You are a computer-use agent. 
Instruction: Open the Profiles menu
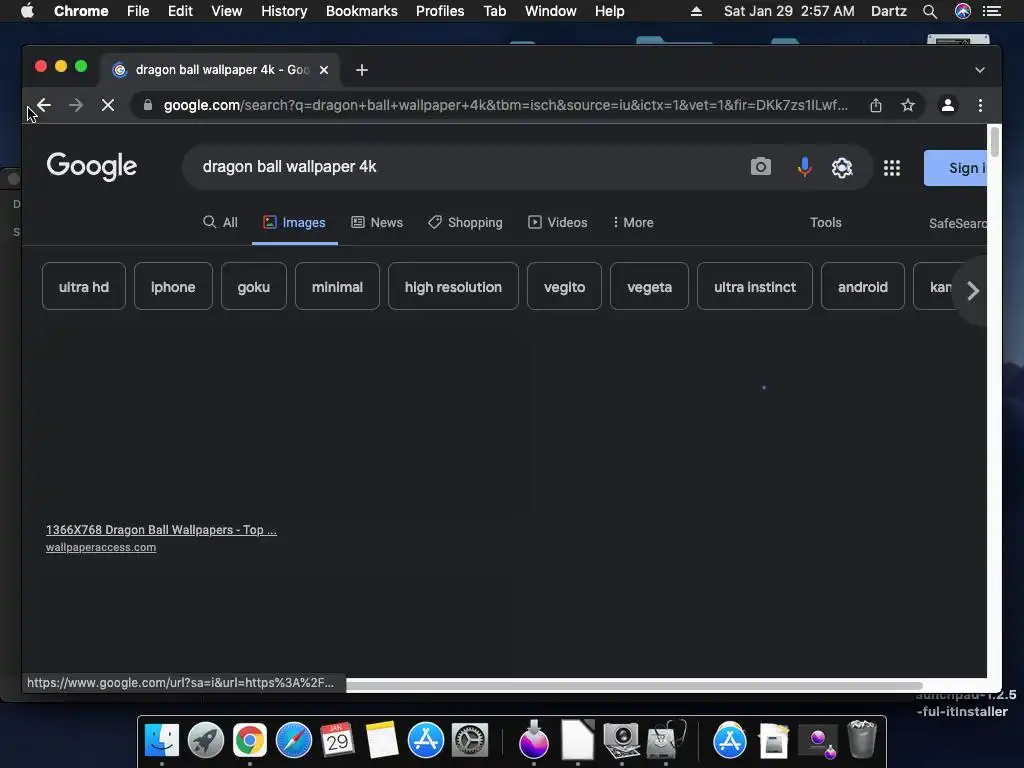tap(440, 11)
